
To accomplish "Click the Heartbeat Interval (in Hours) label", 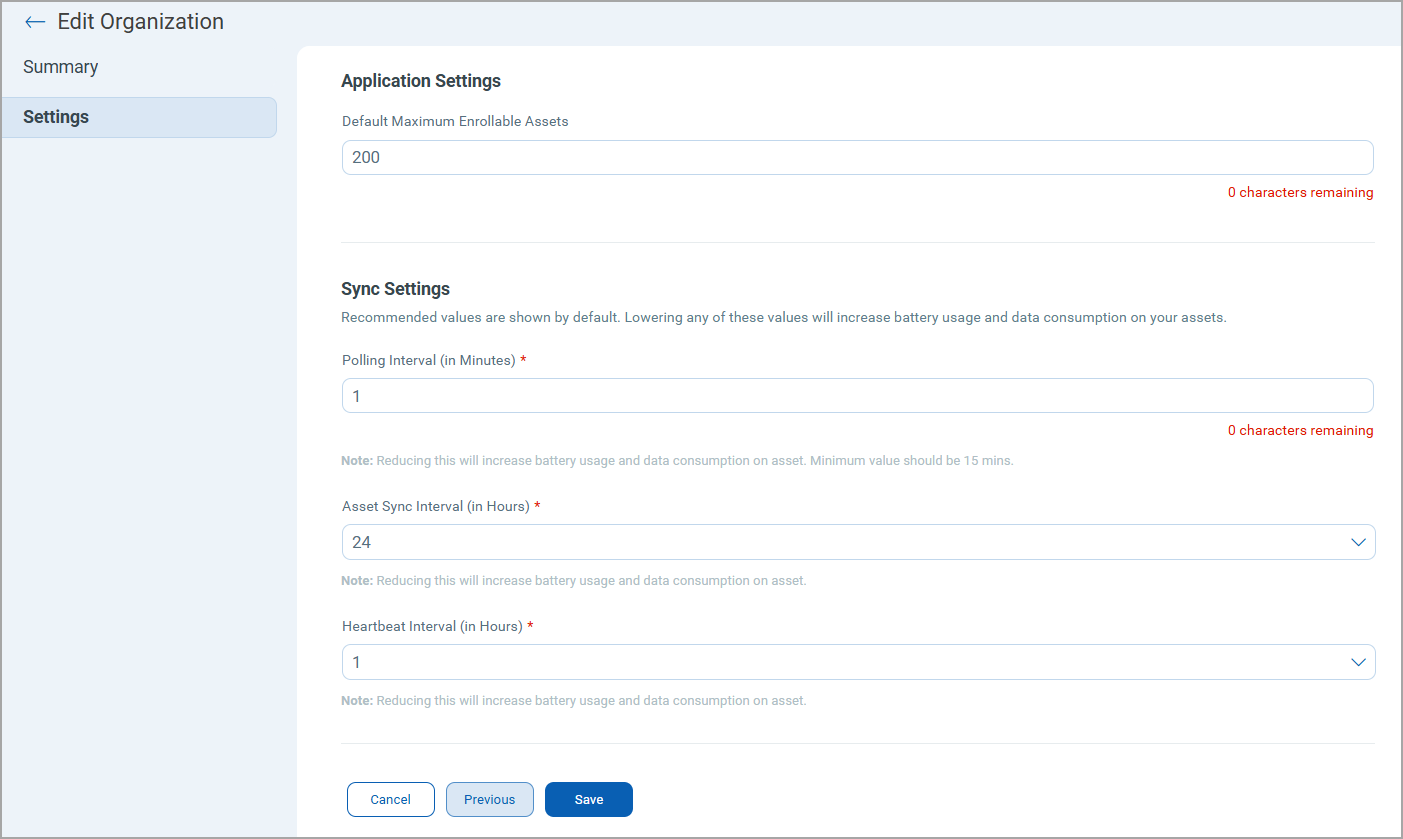I will pos(433,626).
